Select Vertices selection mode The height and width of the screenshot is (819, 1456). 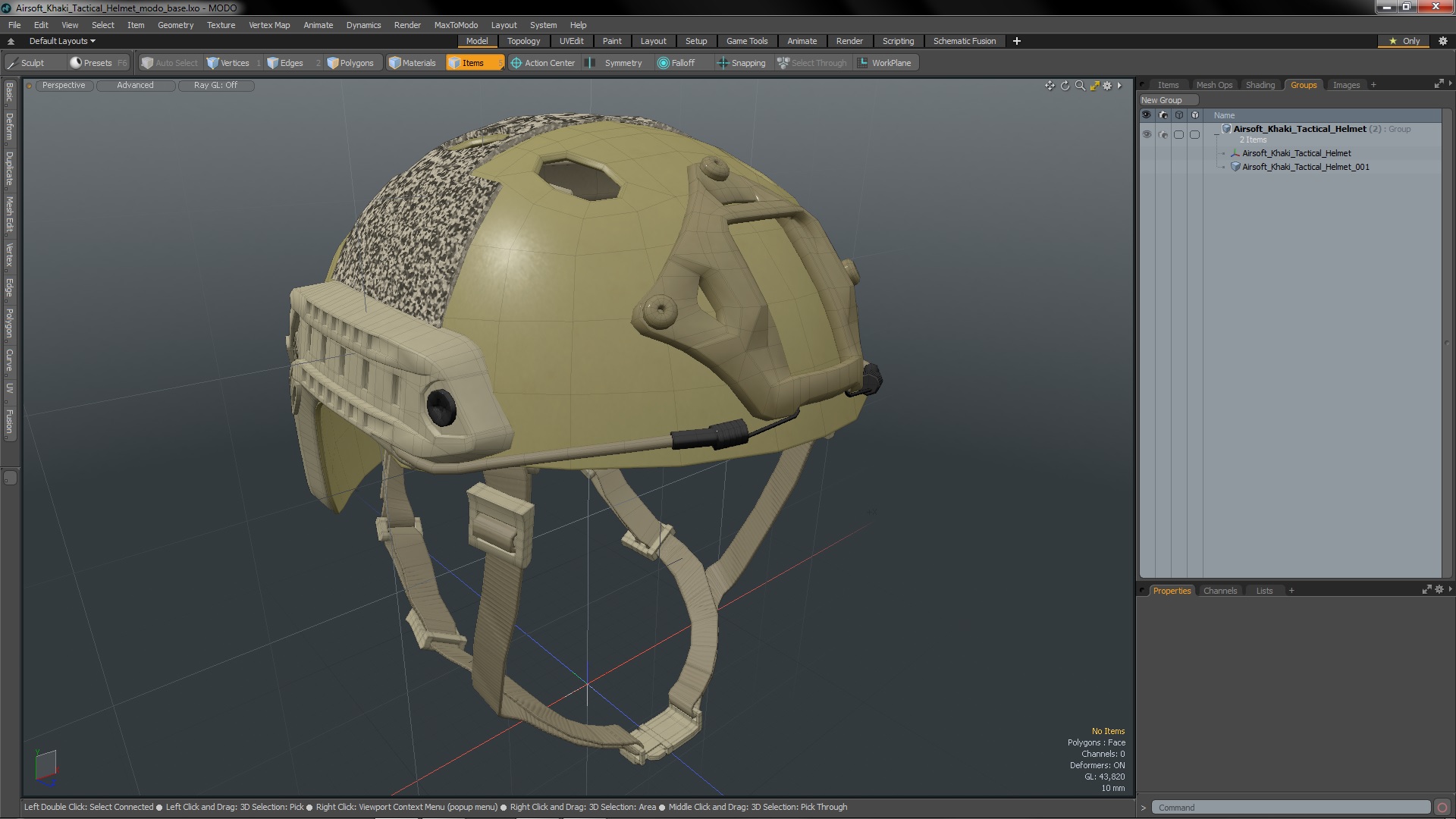[x=228, y=63]
